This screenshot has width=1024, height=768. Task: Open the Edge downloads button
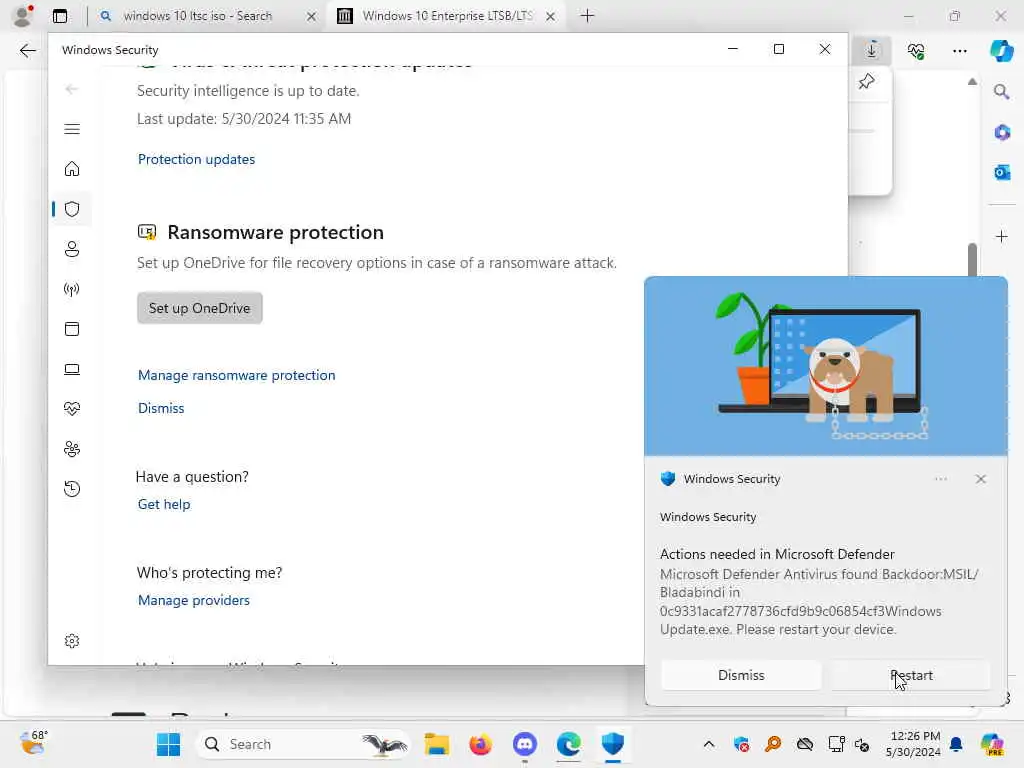point(871,50)
